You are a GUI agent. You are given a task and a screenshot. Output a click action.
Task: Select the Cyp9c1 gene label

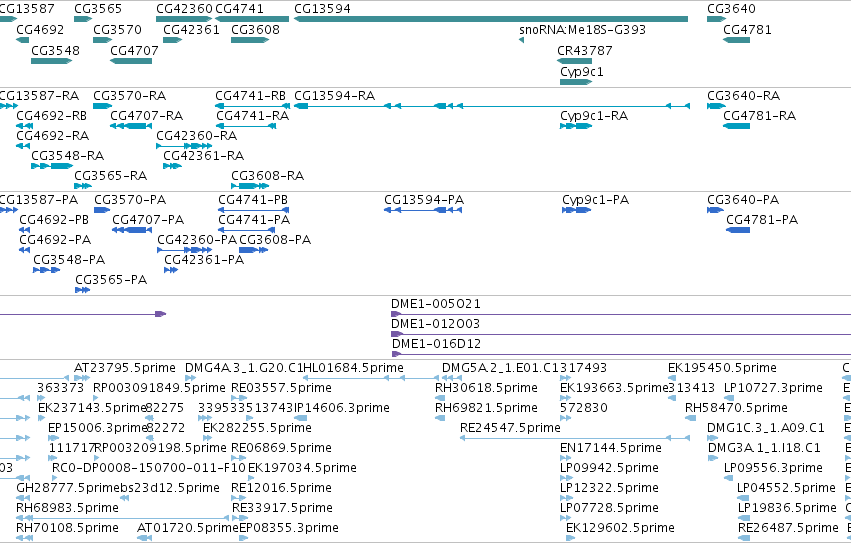[x=582, y=72]
